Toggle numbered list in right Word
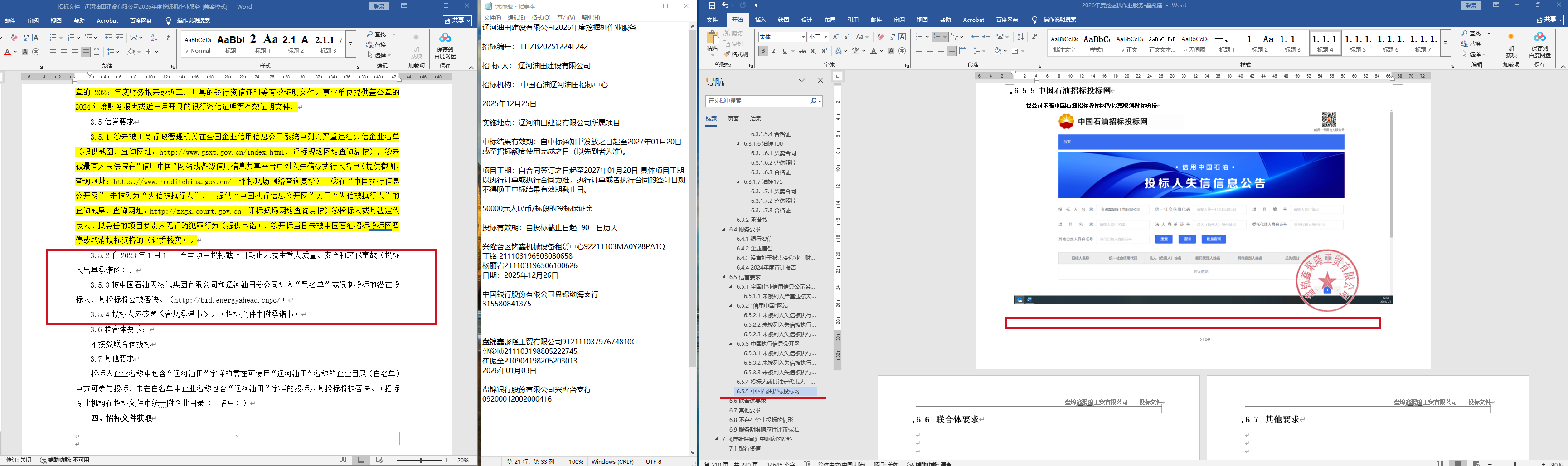 tap(937, 37)
